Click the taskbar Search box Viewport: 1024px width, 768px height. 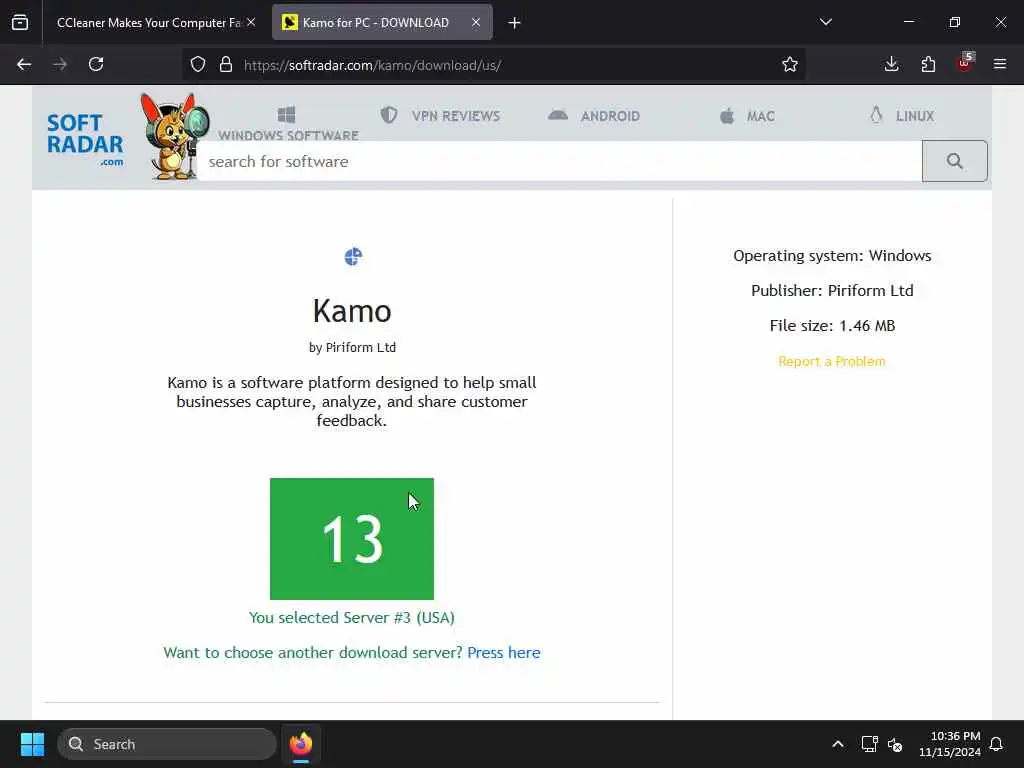coord(167,744)
